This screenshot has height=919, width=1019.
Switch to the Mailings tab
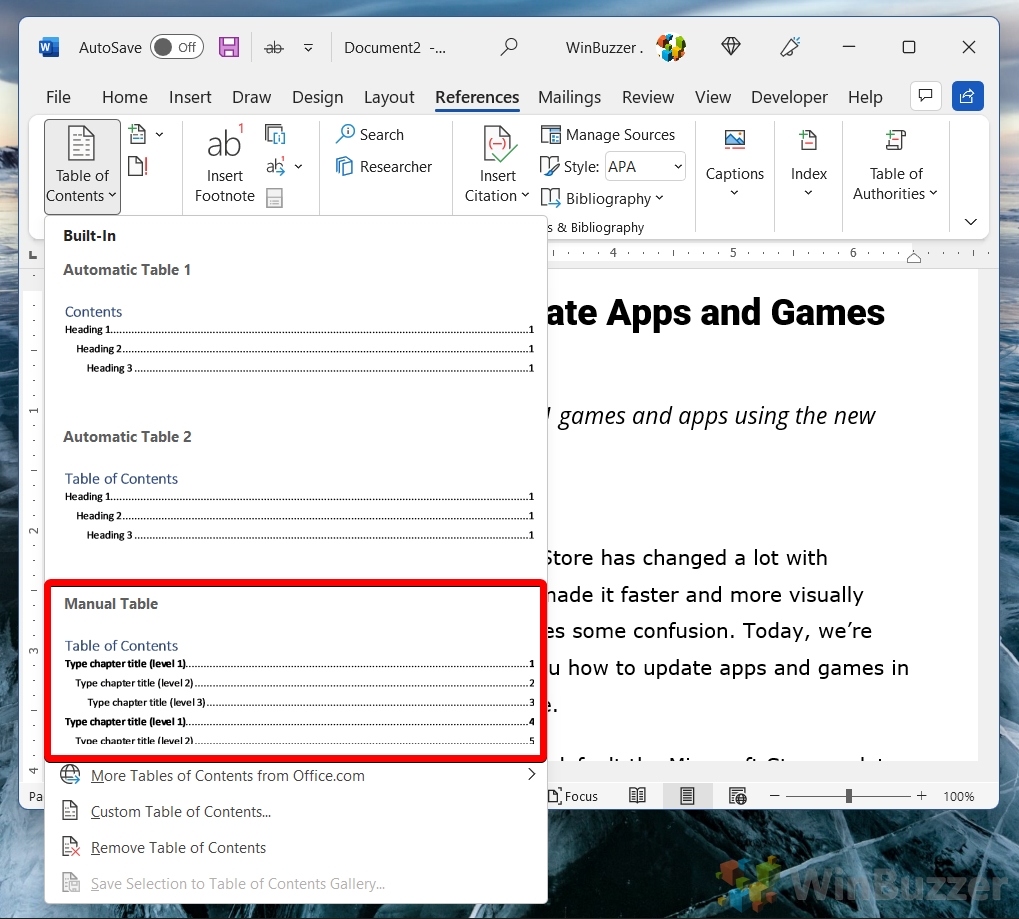tap(569, 97)
